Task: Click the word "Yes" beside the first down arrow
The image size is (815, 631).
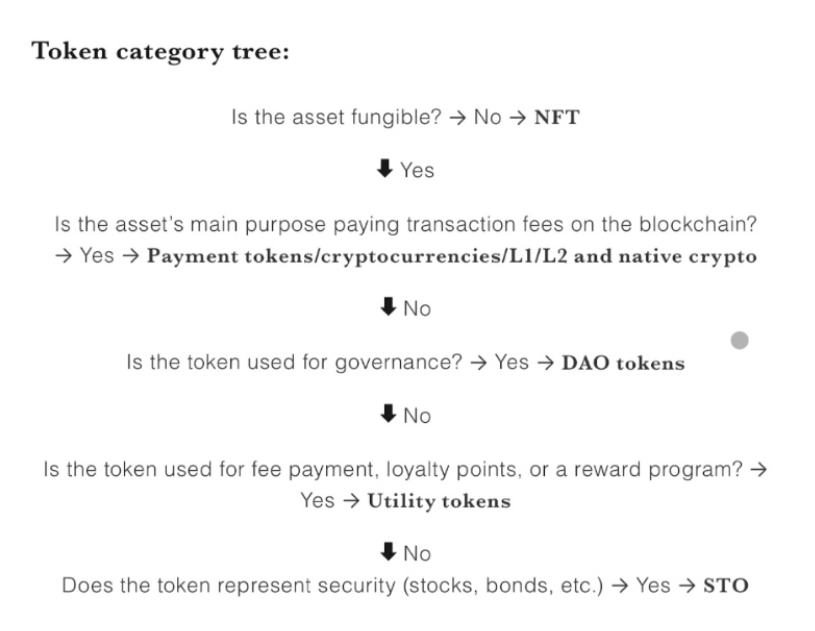Action: 417,171
